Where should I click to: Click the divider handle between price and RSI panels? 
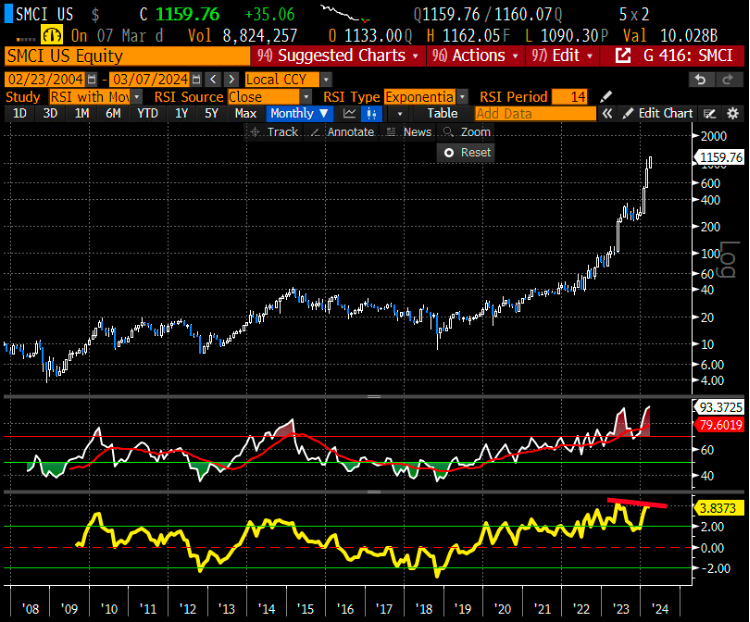point(374,397)
